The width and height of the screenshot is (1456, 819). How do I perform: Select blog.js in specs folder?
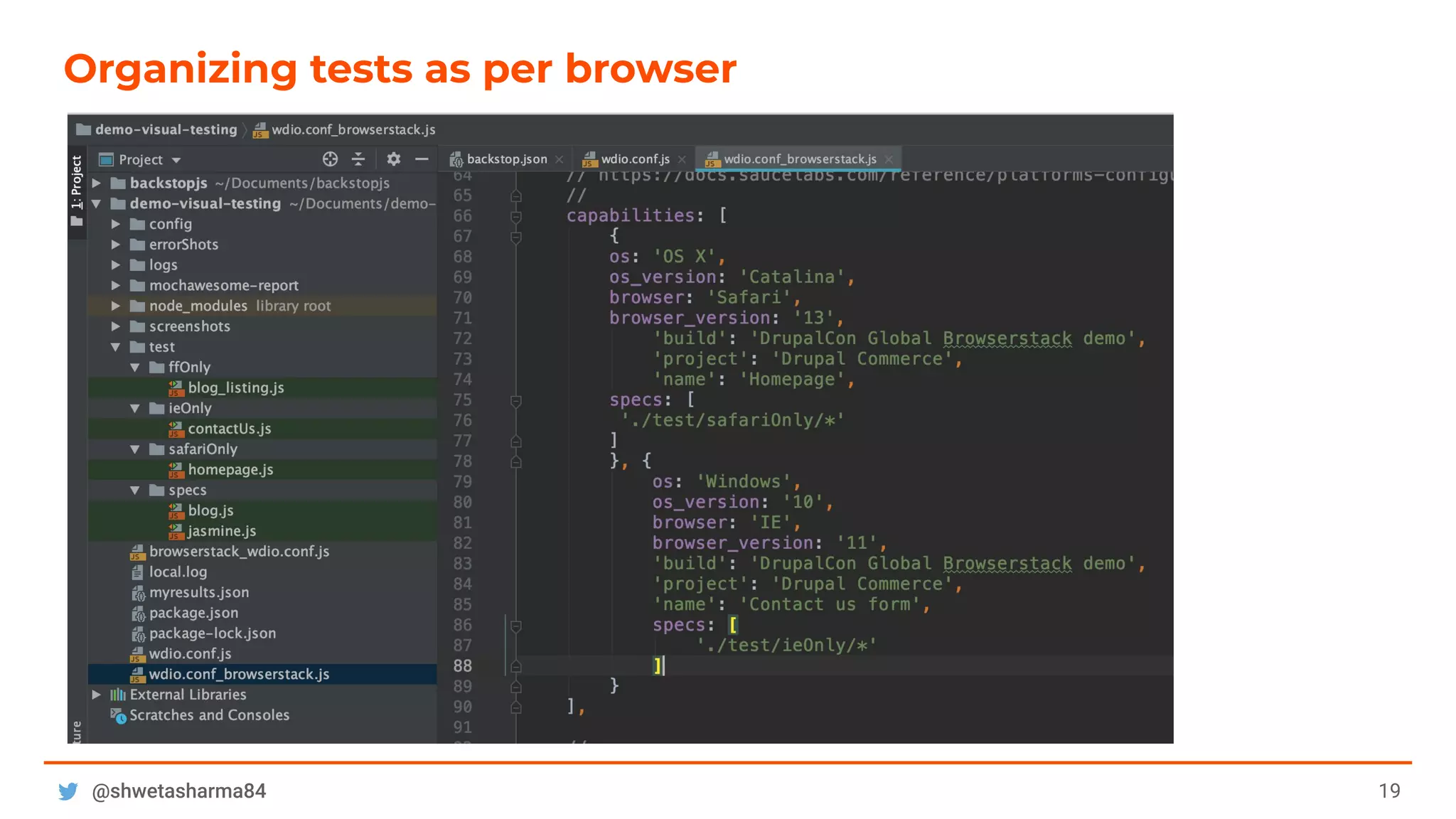tap(262, 511)
